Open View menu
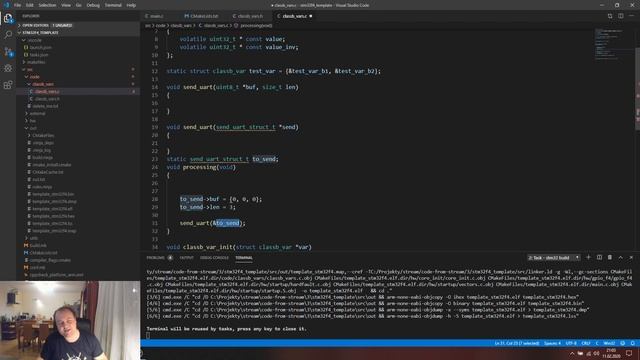640x360 pixels. coord(66,5)
